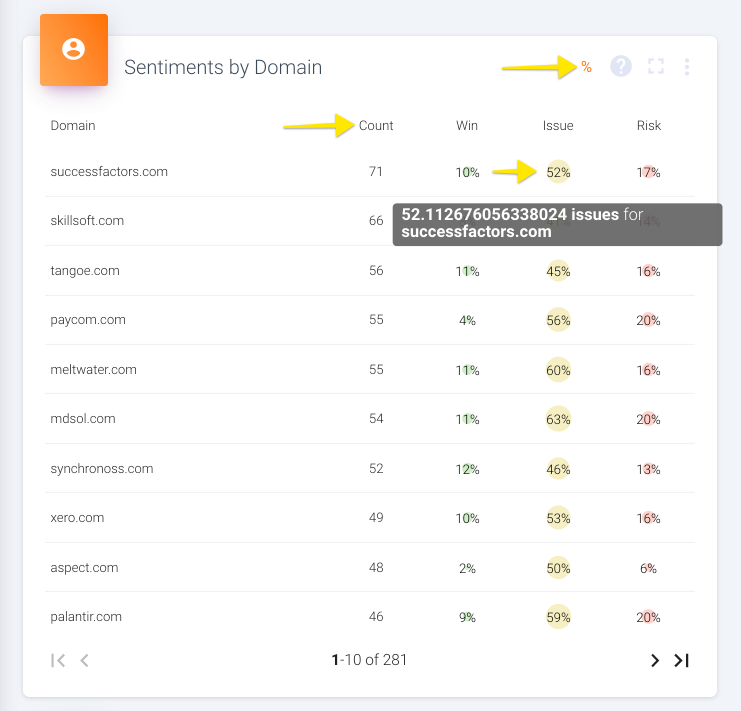Click the 9% win value for palantir.com
The width and height of the screenshot is (741, 711).
(x=467, y=617)
